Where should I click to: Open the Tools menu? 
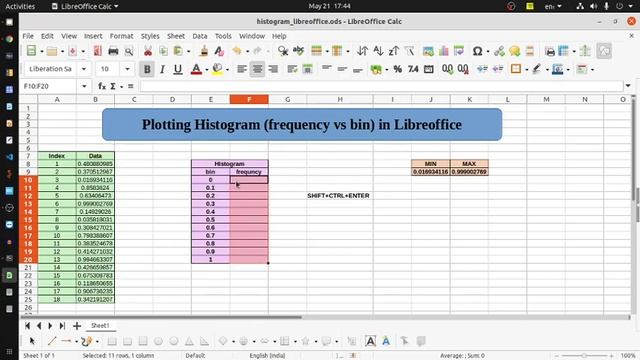pyautogui.click(x=223, y=36)
